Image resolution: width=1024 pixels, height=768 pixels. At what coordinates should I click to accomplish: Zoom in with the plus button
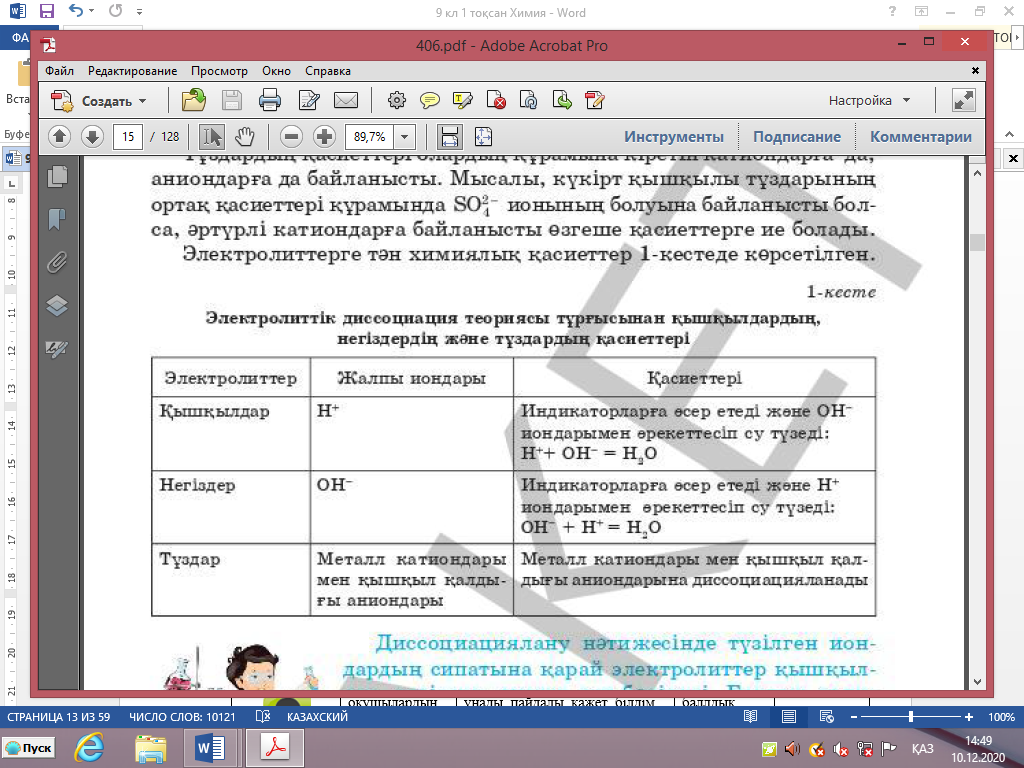coord(324,136)
